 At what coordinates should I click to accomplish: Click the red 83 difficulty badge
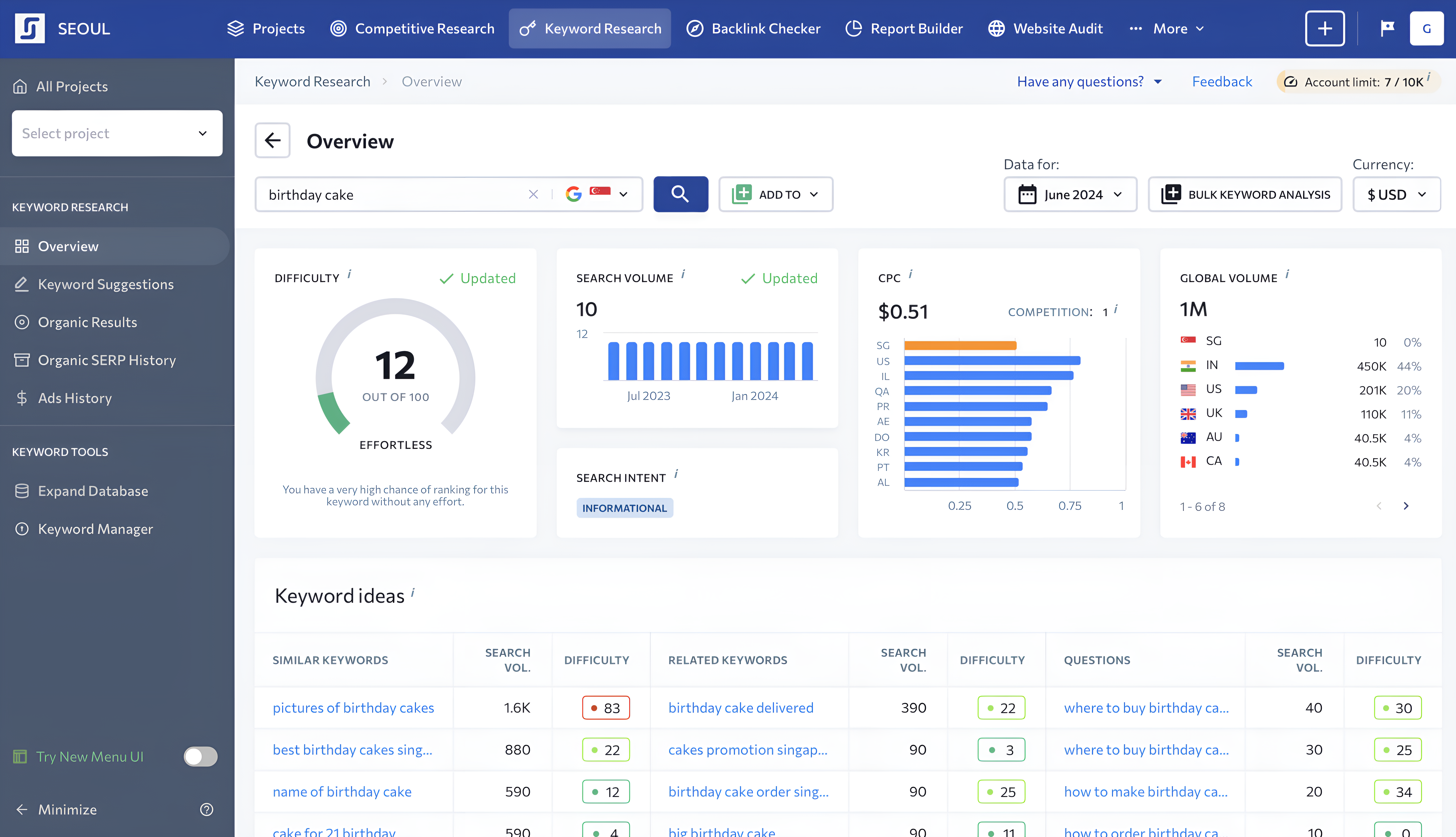coord(606,708)
